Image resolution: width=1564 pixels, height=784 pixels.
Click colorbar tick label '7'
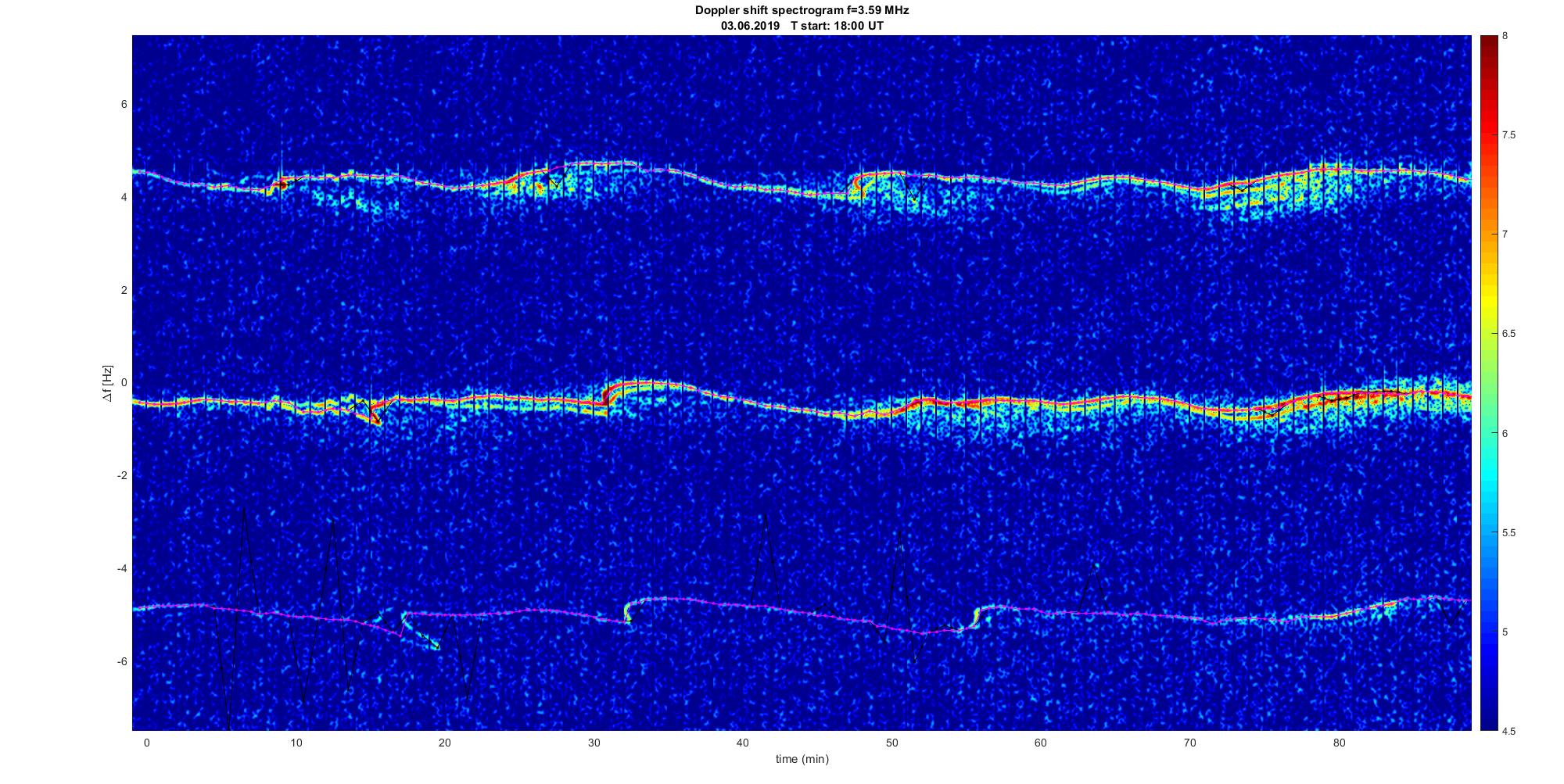(x=1505, y=234)
